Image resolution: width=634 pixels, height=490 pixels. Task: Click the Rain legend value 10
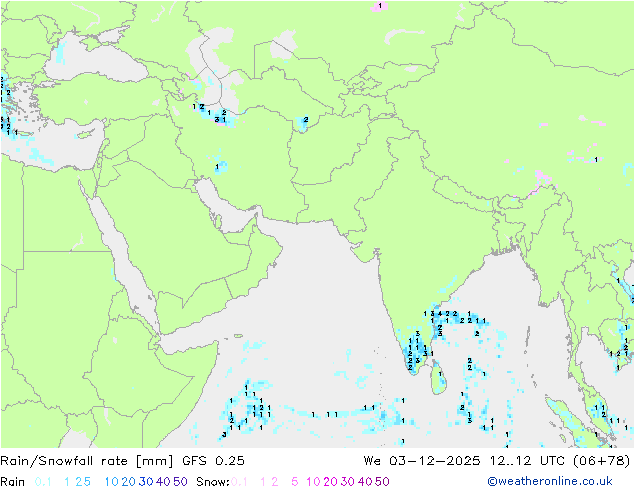[x=112, y=482]
